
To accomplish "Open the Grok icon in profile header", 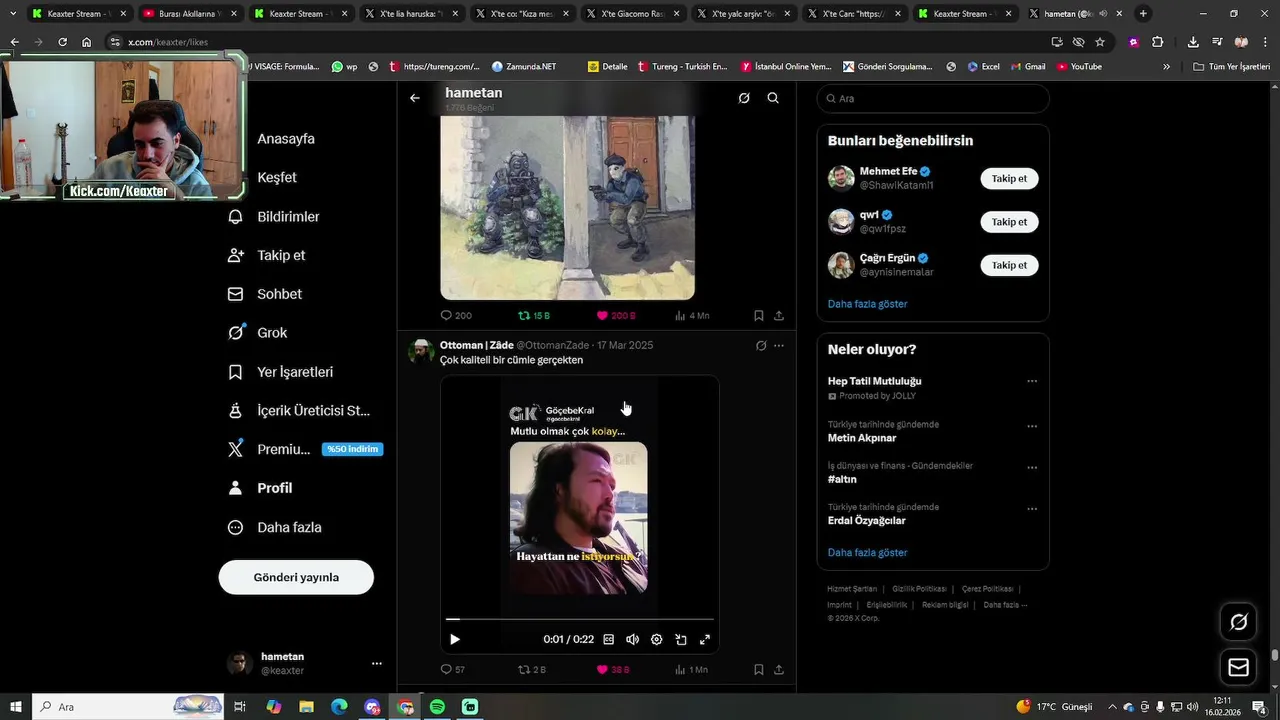I will pyautogui.click(x=744, y=98).
